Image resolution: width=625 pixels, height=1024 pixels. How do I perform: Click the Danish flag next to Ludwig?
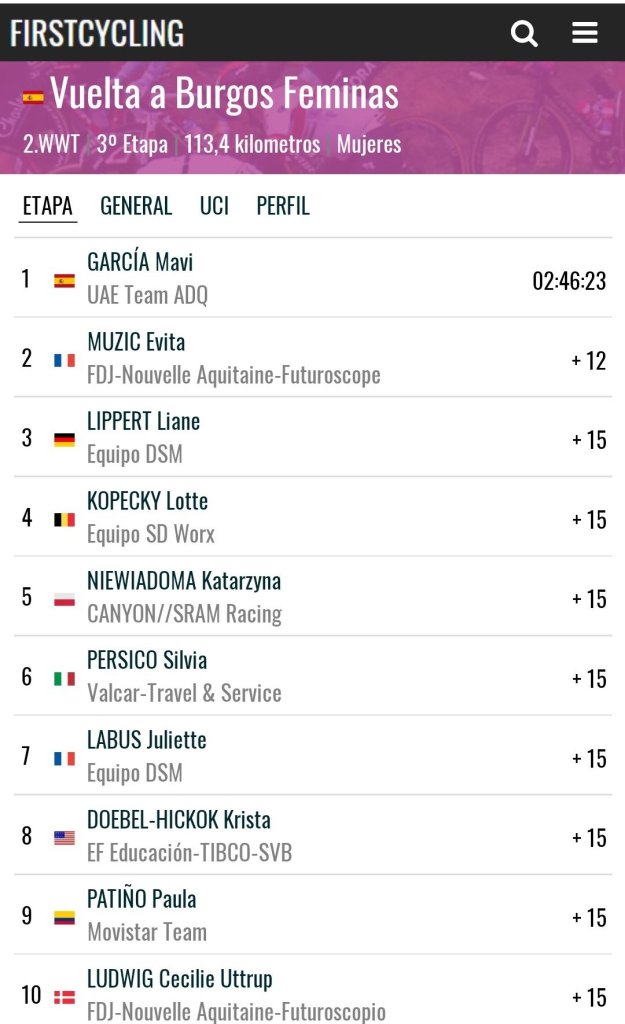click(x=64, y=997)
